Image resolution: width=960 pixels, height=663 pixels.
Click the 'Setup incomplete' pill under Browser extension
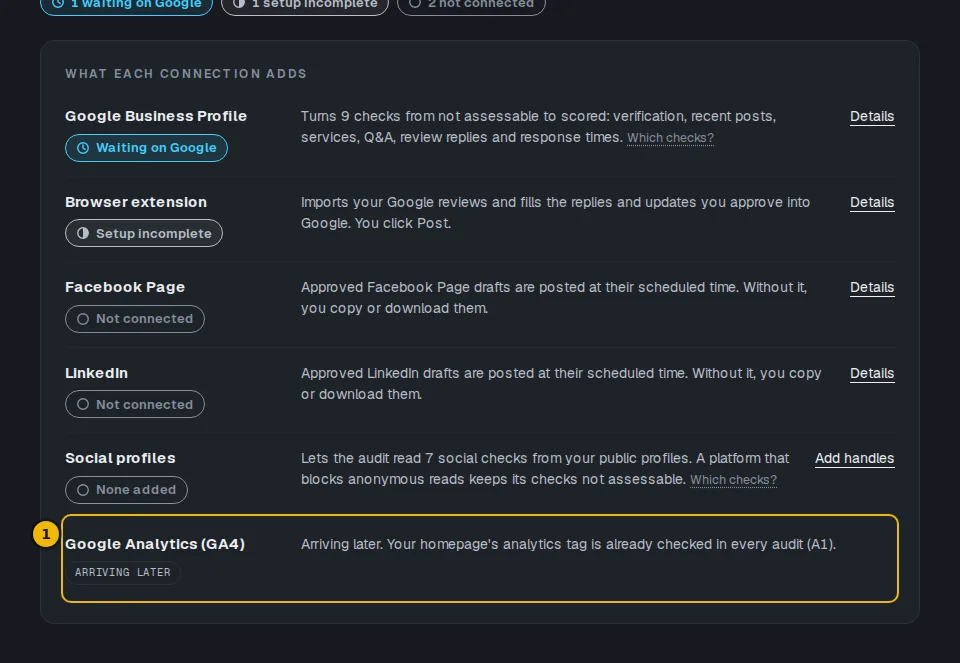144,233
